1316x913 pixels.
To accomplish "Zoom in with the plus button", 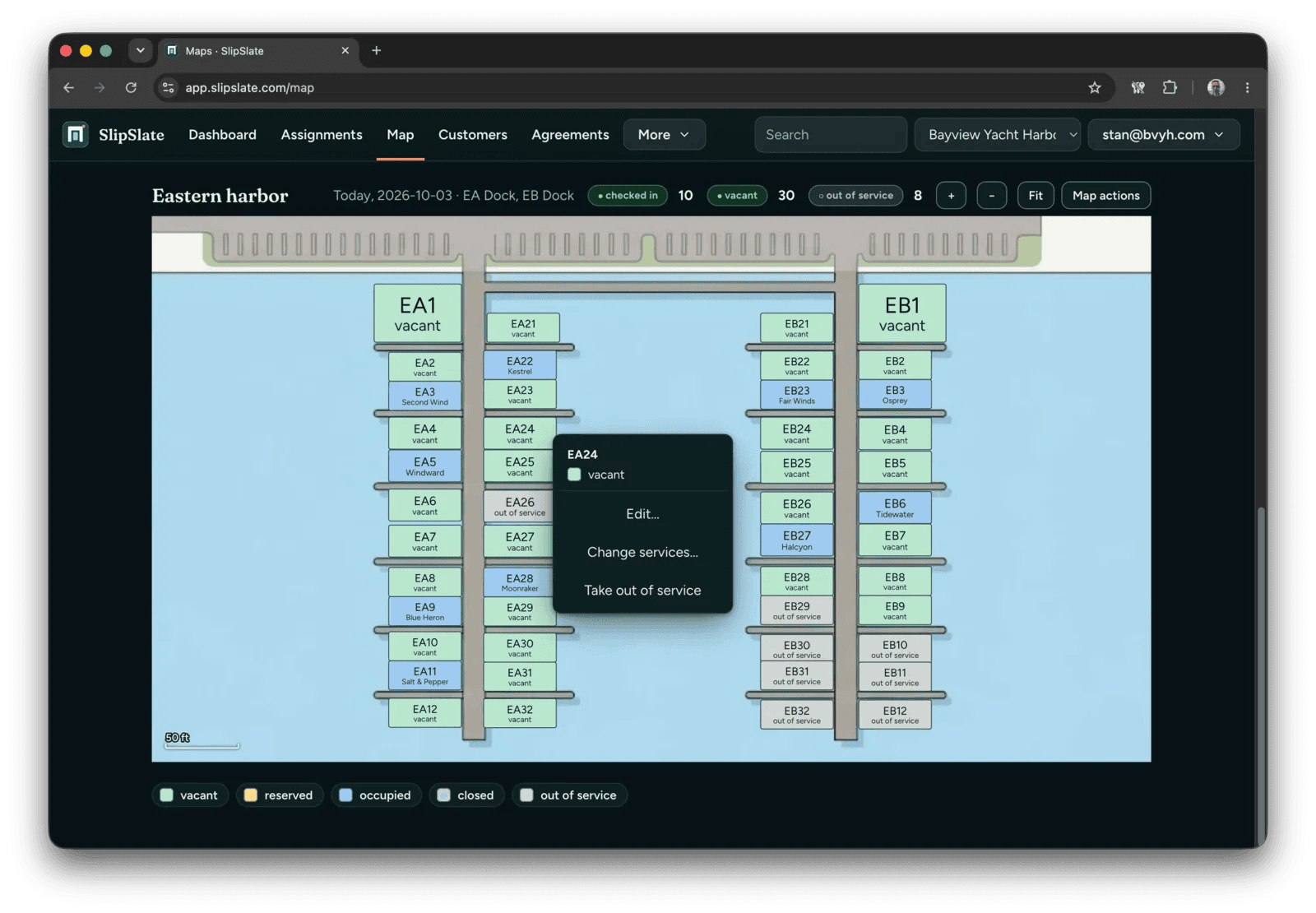I will tap(951, 196).
